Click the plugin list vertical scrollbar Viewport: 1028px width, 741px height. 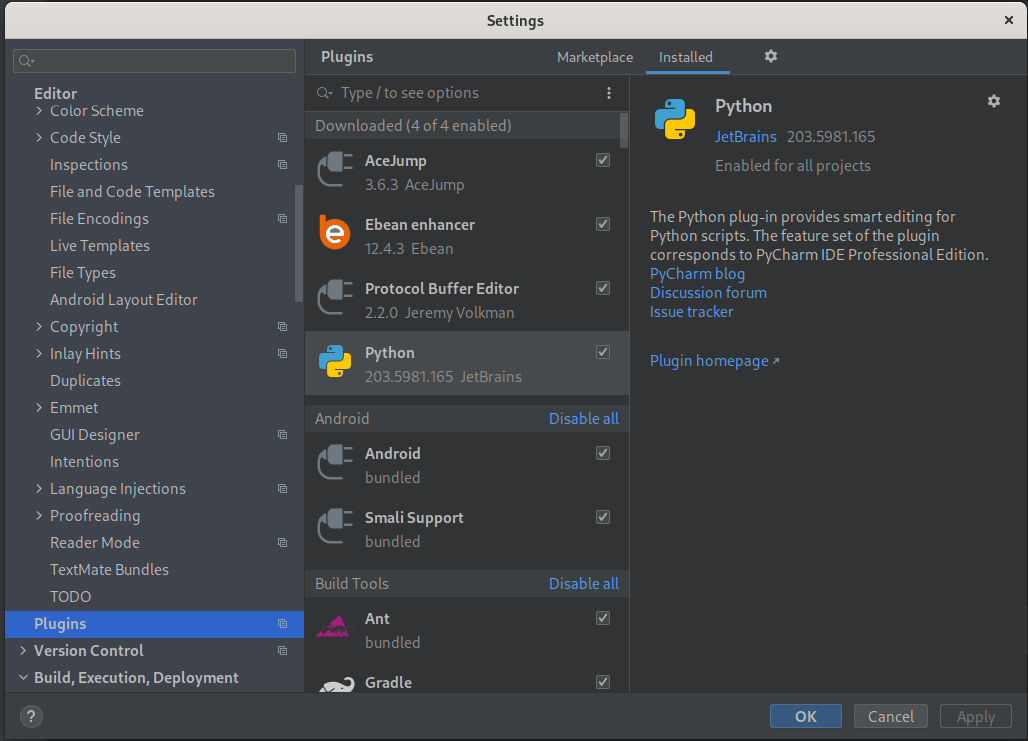(x=624, y=130)
